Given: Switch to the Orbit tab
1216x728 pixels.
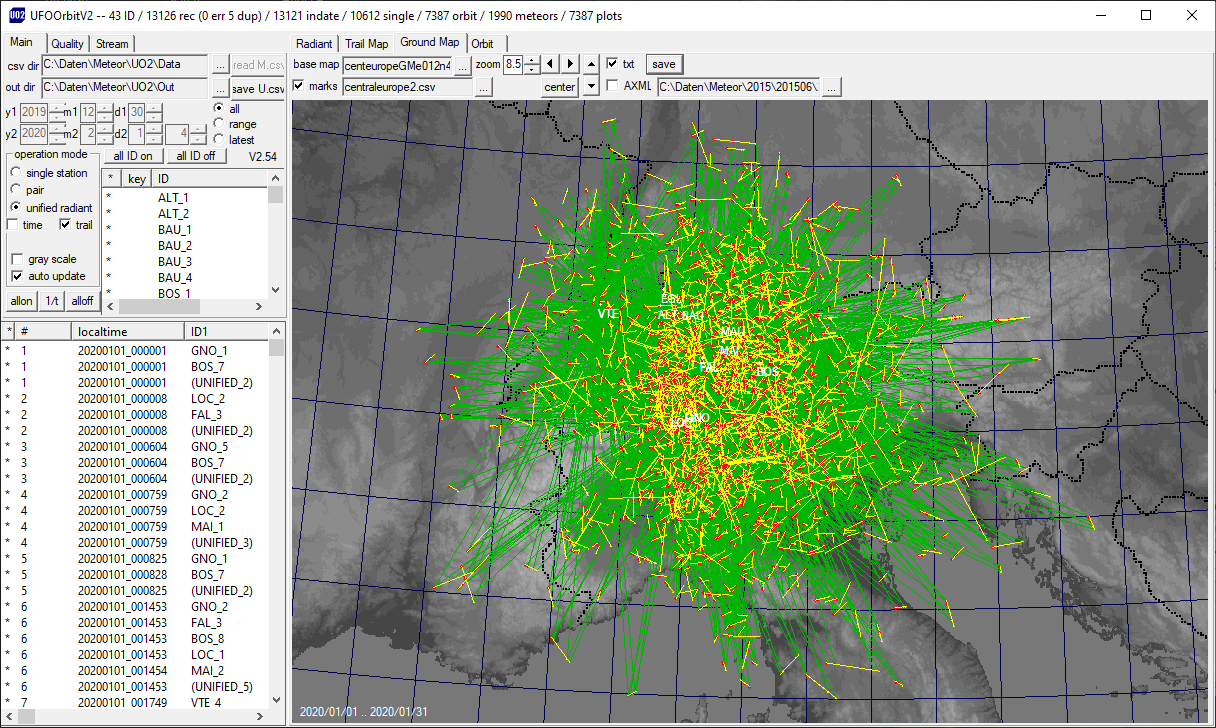Looking at the screenshot, I should (482, 44).
